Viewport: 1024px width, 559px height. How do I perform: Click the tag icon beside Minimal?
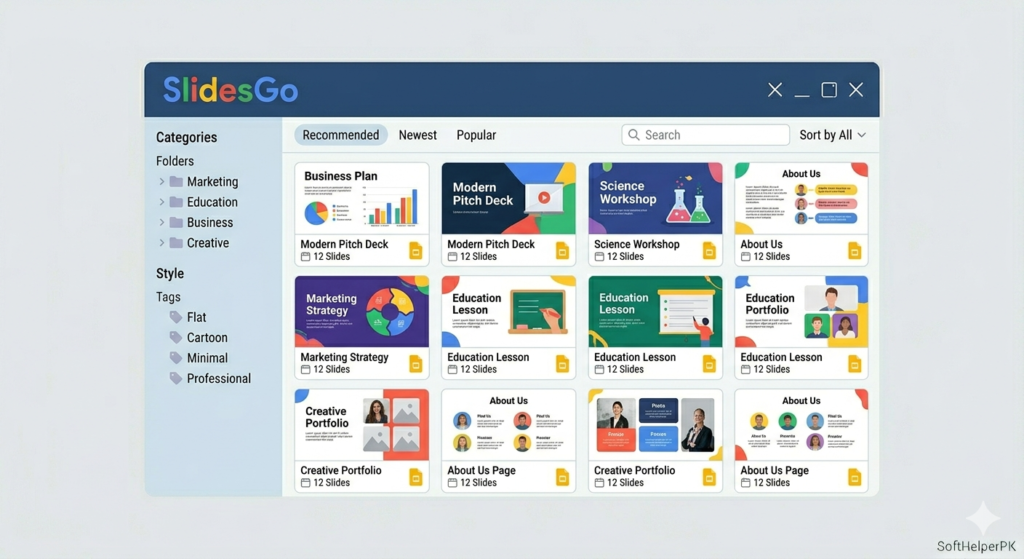176,357
